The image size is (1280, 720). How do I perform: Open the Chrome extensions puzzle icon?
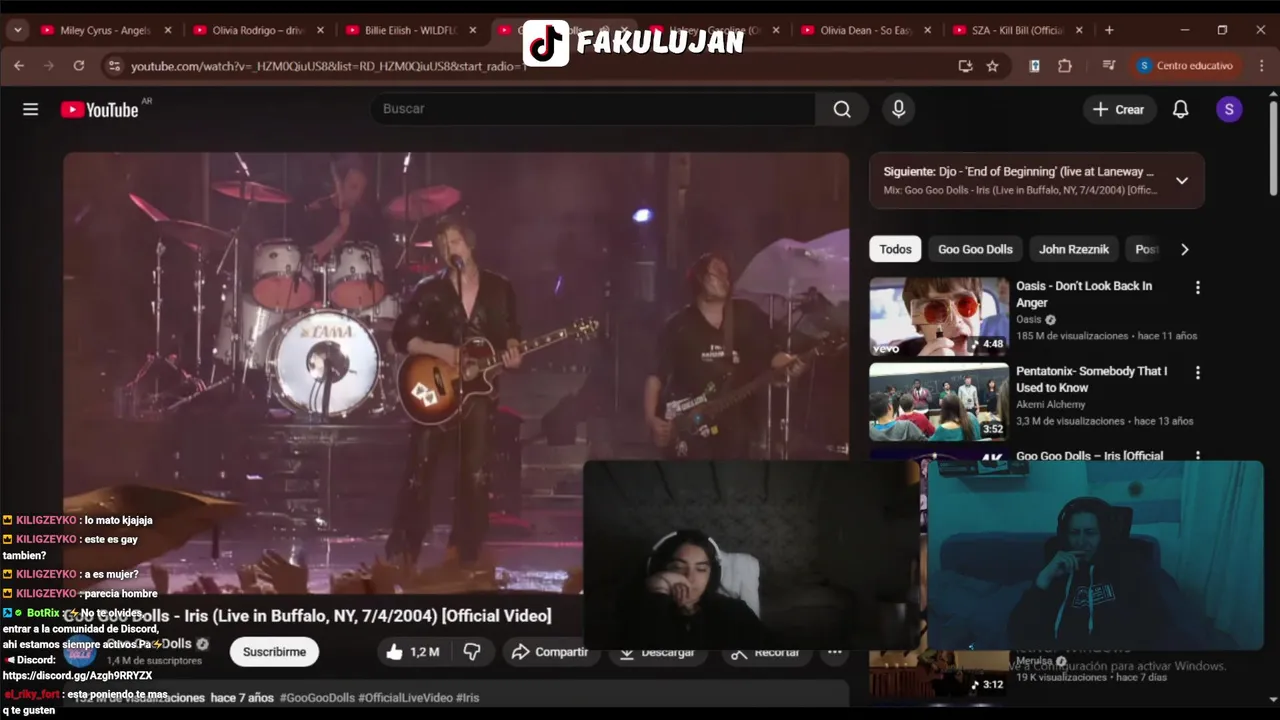1065,66
